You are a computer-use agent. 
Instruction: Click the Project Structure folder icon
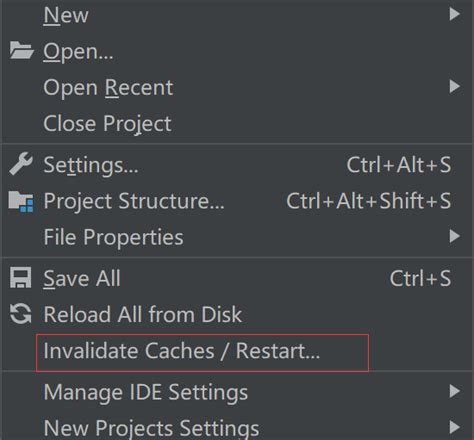point(21,201)
